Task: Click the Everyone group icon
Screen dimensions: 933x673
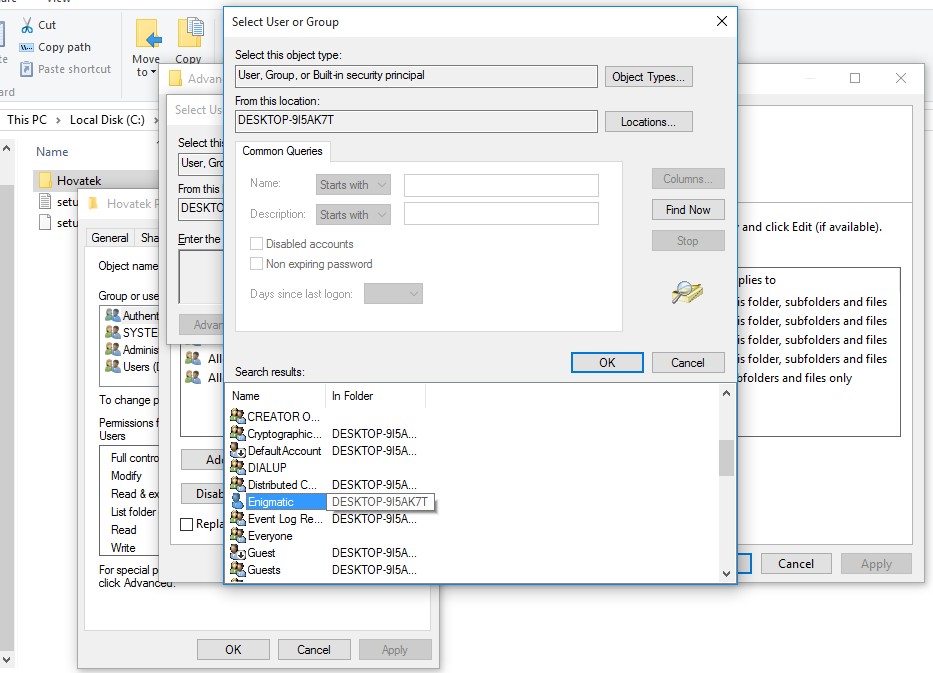Action: pyautogui.click(x=237, y=536)
